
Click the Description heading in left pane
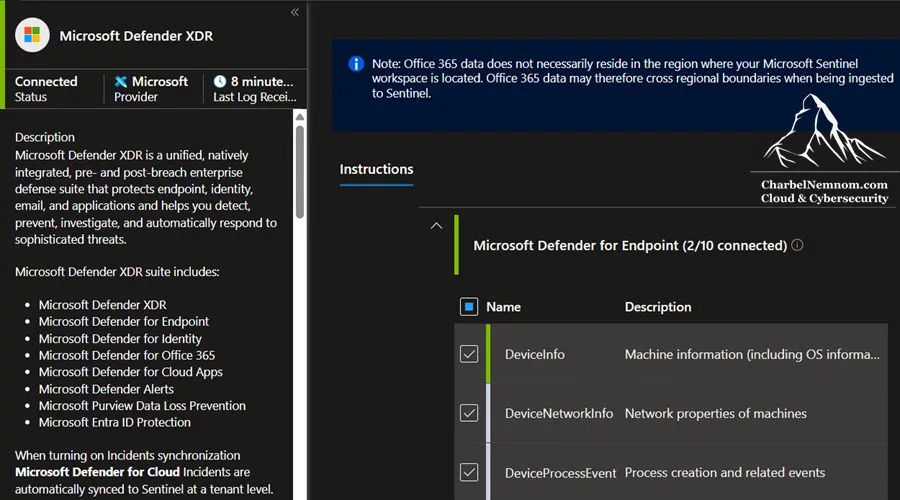pos(45,137)
